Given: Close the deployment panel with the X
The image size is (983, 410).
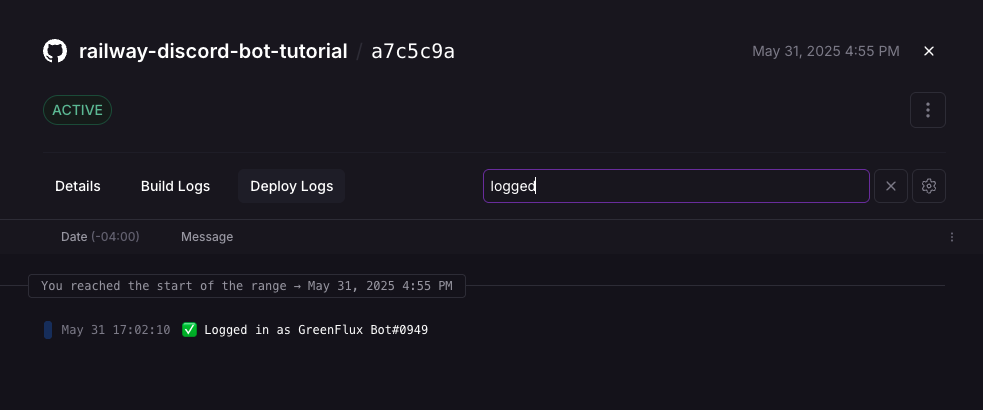Looking at the screenshot, I should [929, 51].
